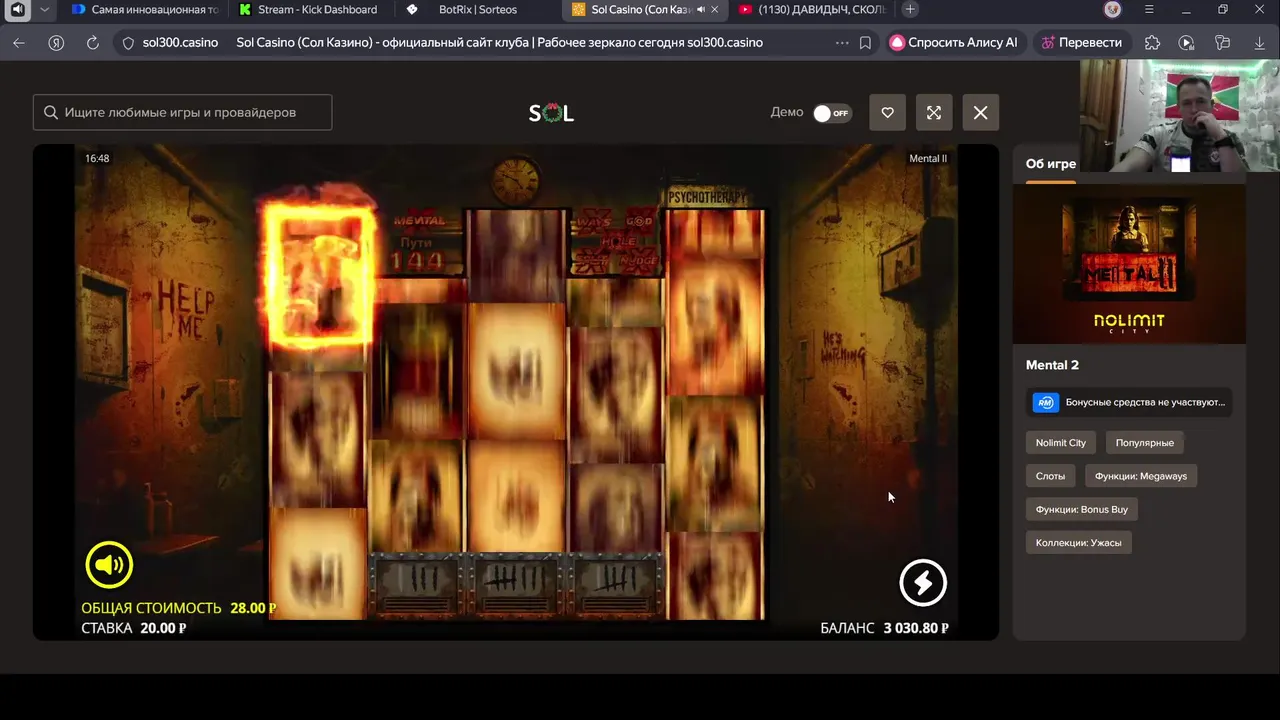The width and height of the screenshot is (1280, 720).
Task: Click the search field for games and providers
Action: (182, 113)
